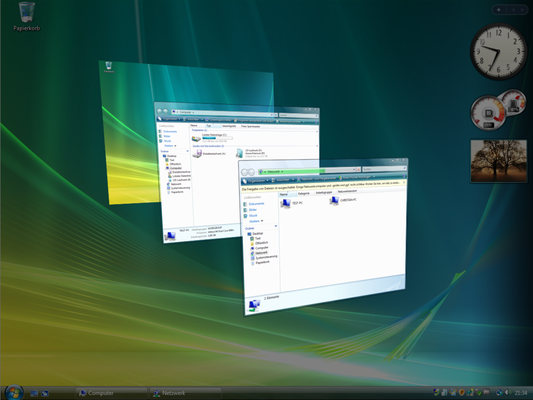Select CD-Laufwerk (D:) drive icon
The height and width of the screenshot is (400, 533).
[x=240, y=153]
